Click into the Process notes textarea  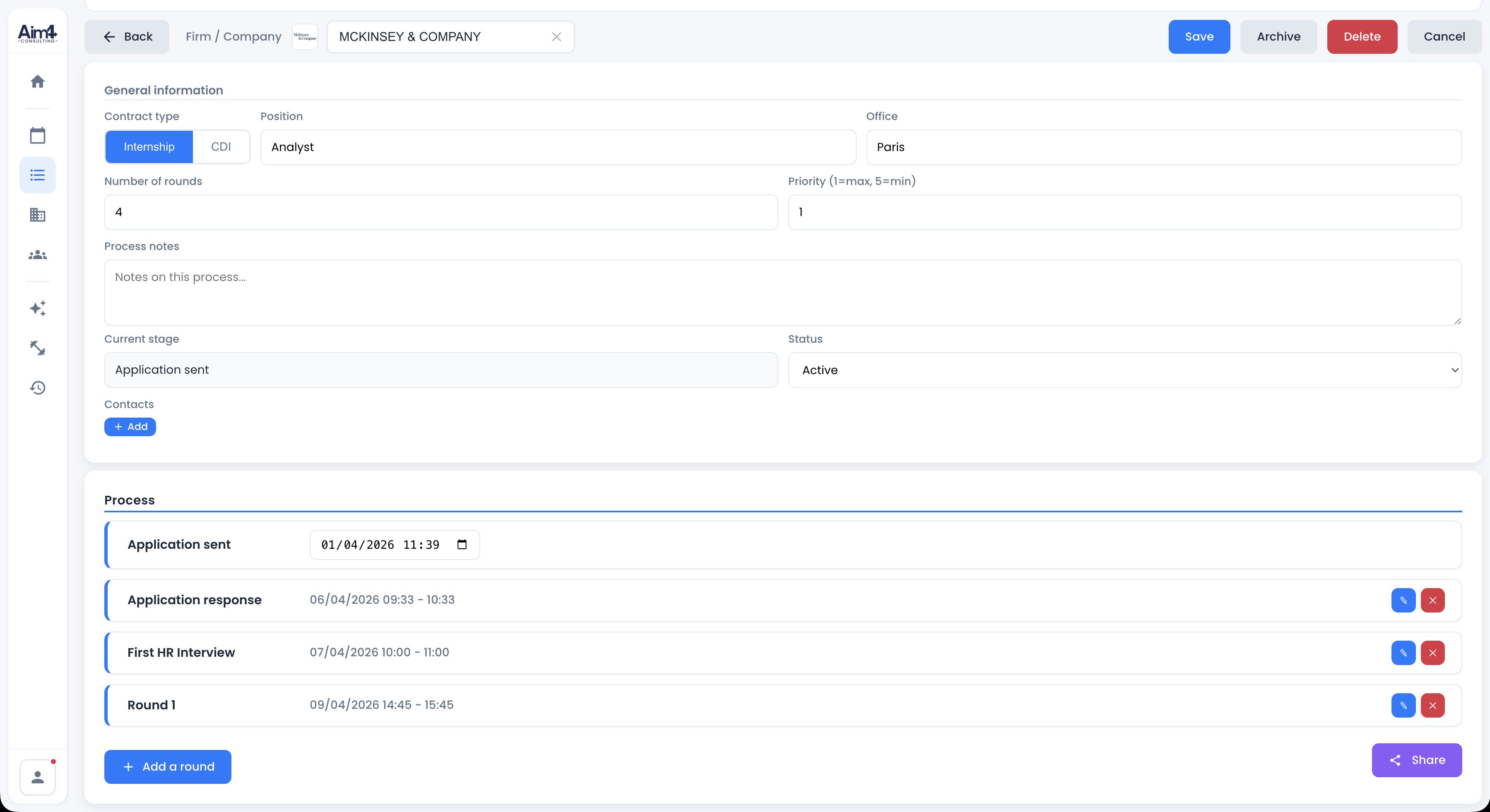click(782, 293)
